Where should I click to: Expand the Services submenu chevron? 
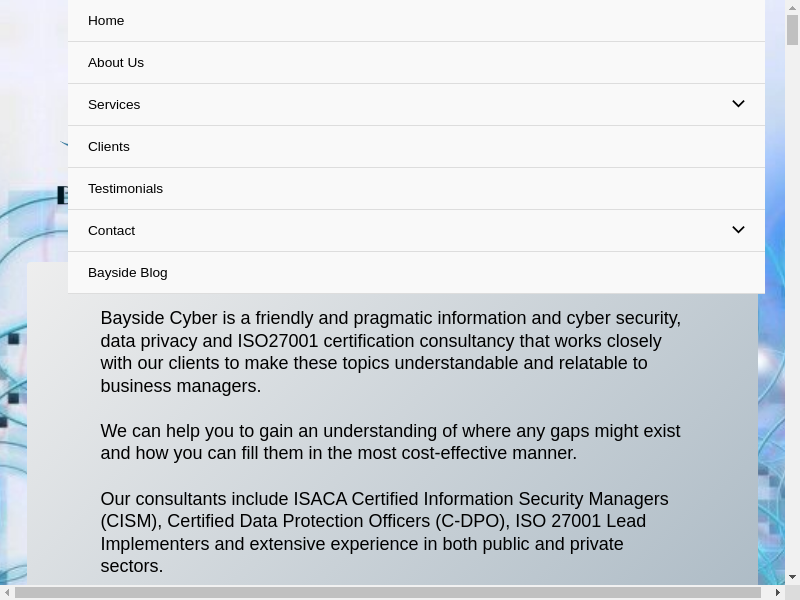pos(738,104)
